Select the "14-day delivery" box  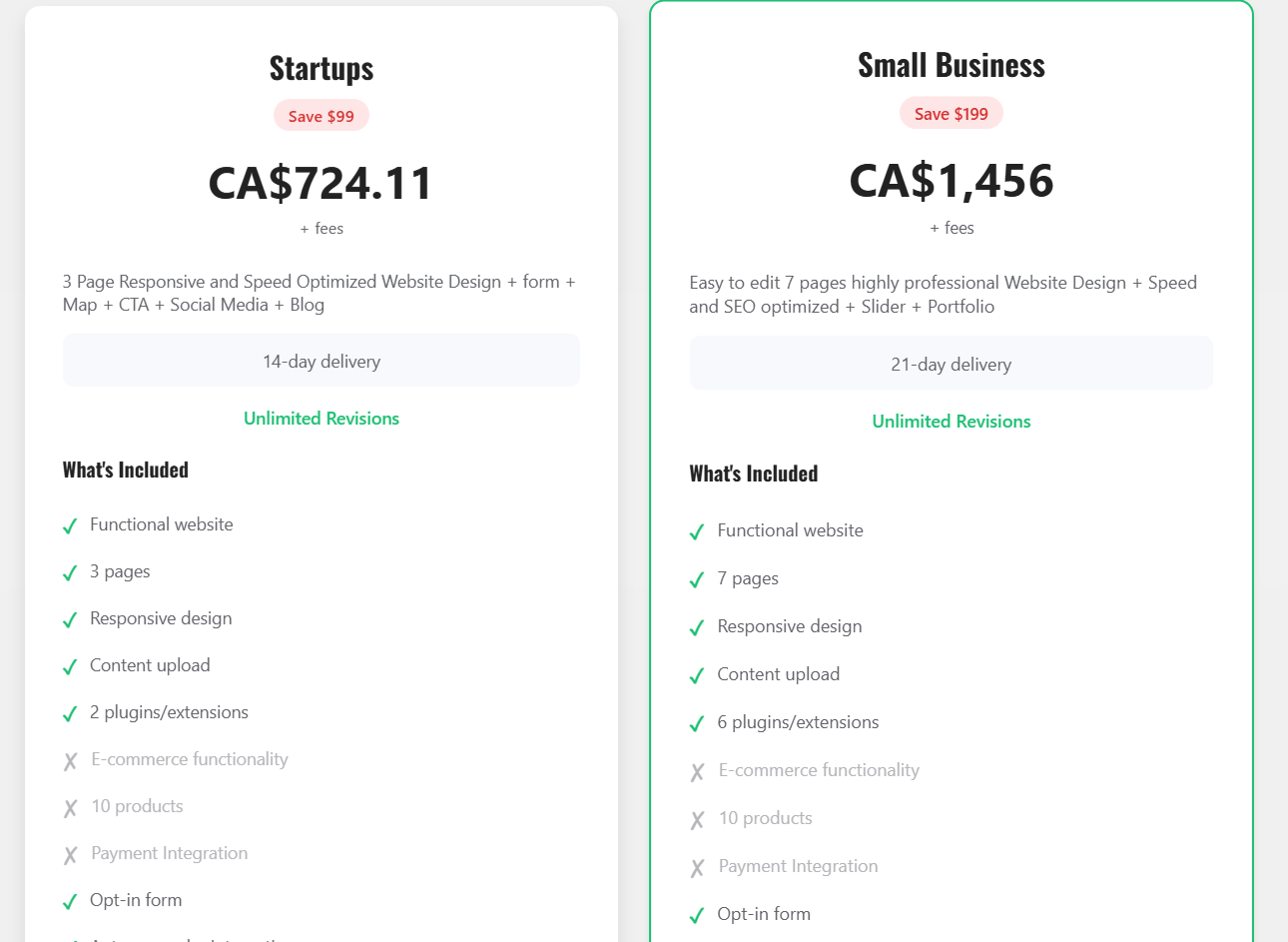pos(322,361)
